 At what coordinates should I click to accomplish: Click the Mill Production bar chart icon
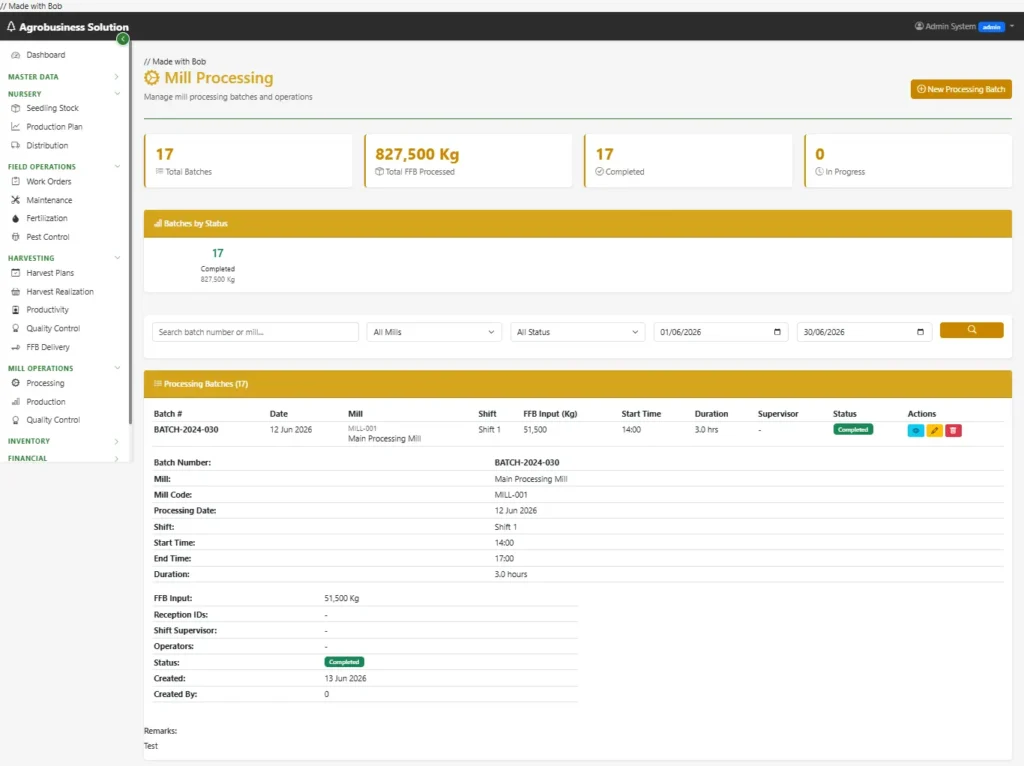click(x=16, y=402)
